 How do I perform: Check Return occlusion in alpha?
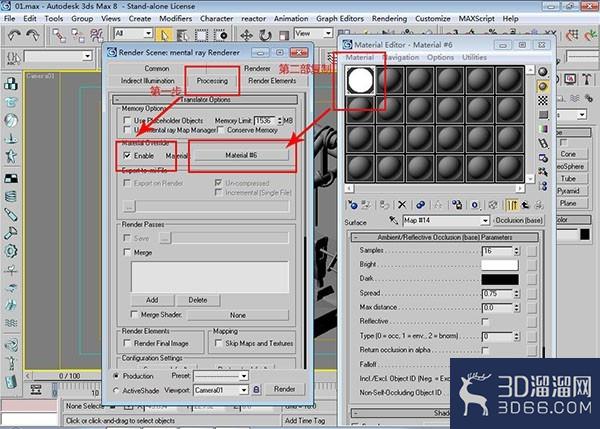[485, 350]
